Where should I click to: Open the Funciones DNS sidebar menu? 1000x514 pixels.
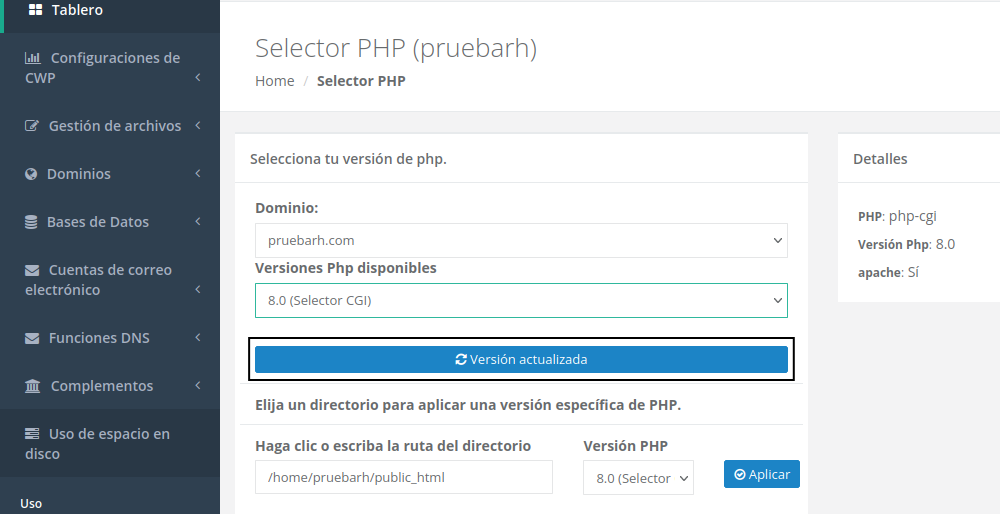pyautogui.click(x=99, y=338)
